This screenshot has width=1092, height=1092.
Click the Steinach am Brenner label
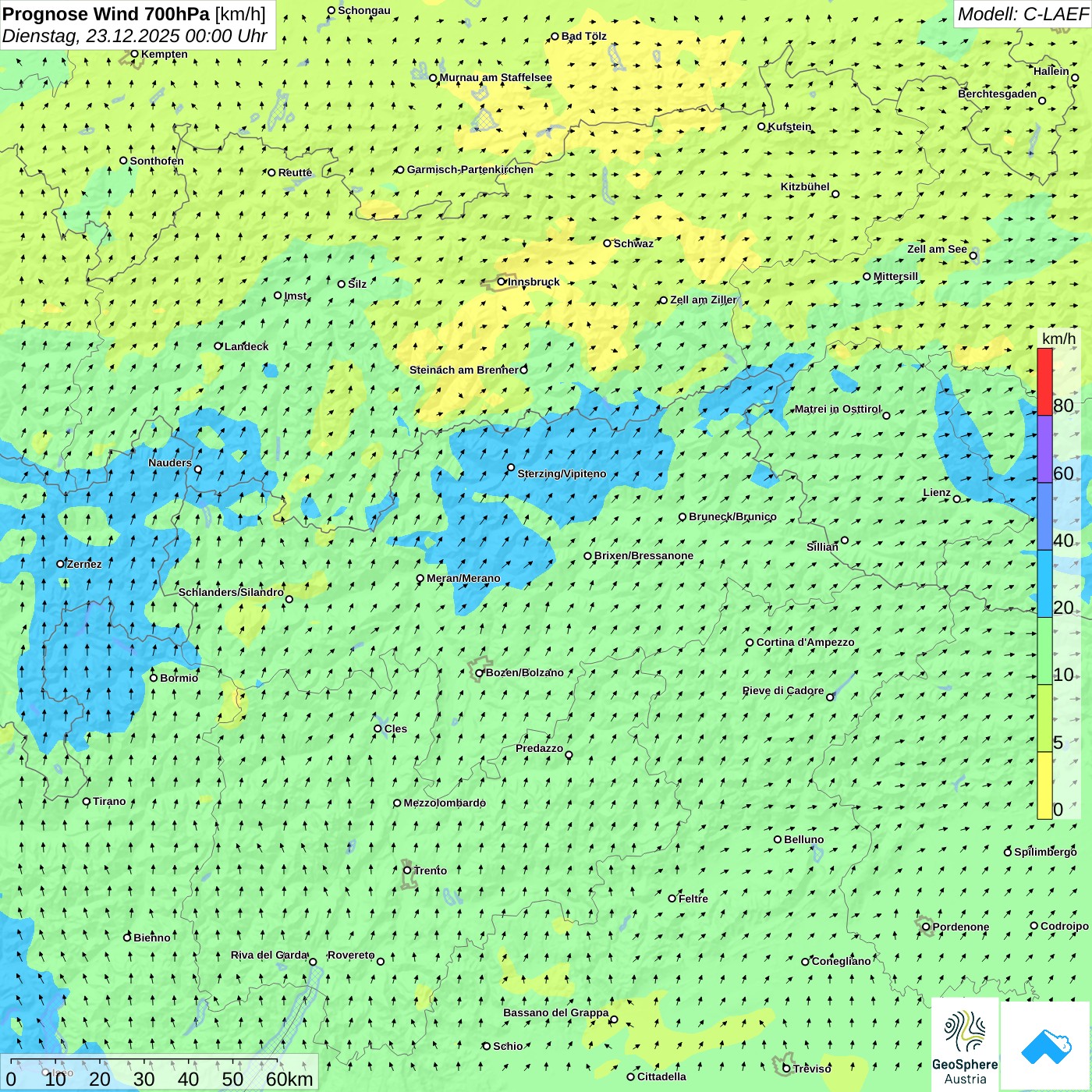[463, 370]
